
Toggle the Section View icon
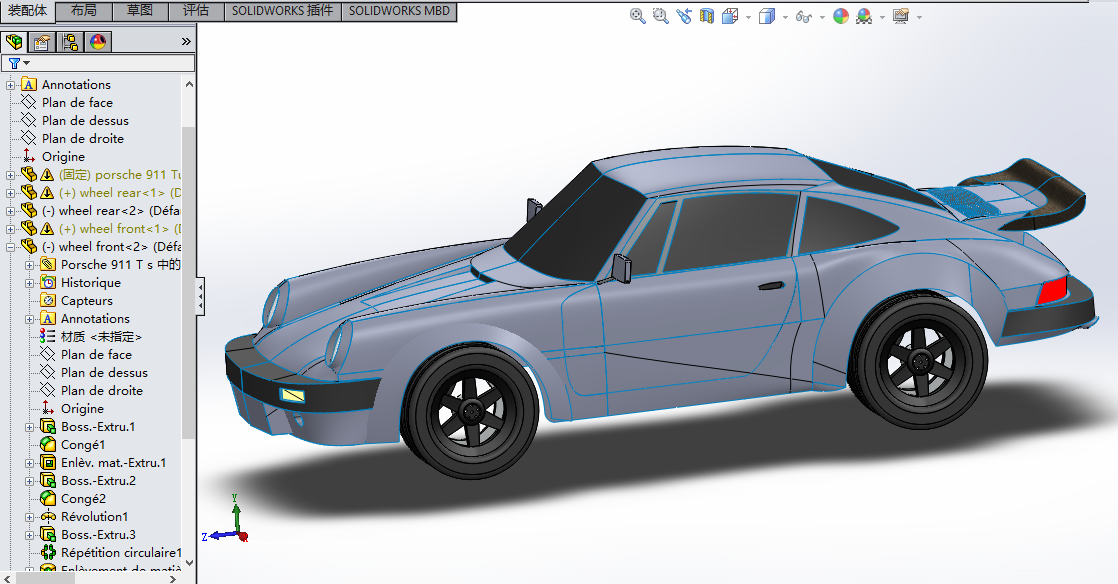707,16
